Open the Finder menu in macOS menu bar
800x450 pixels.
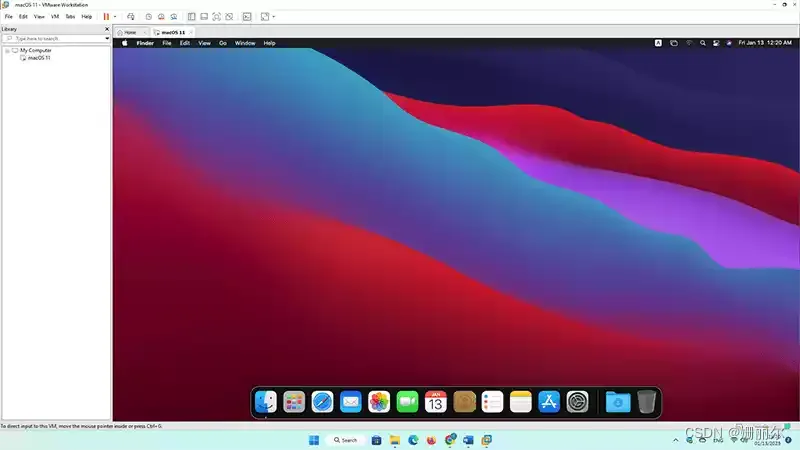pyautogui.click(x=145, y=43)
